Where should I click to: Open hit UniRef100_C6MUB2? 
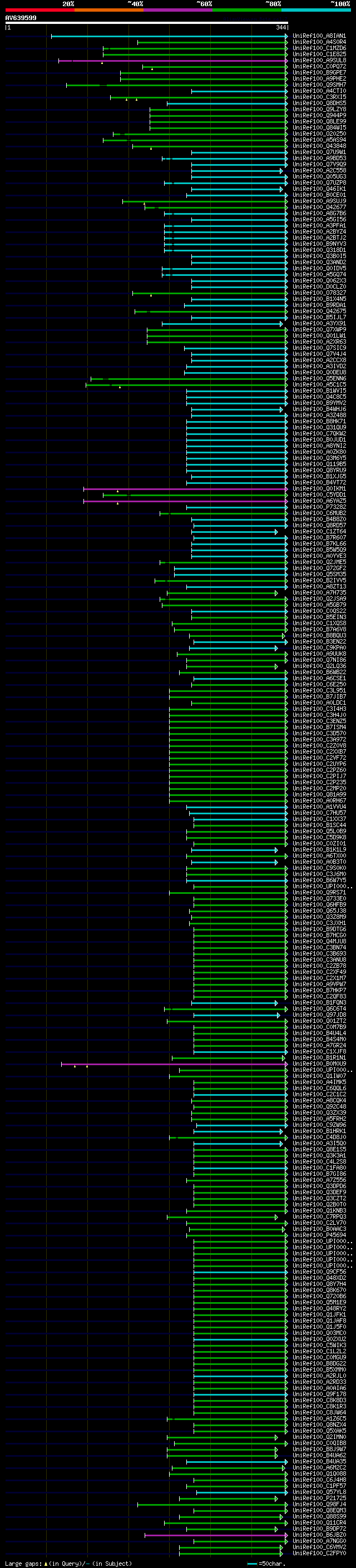[x=319, y=513]
